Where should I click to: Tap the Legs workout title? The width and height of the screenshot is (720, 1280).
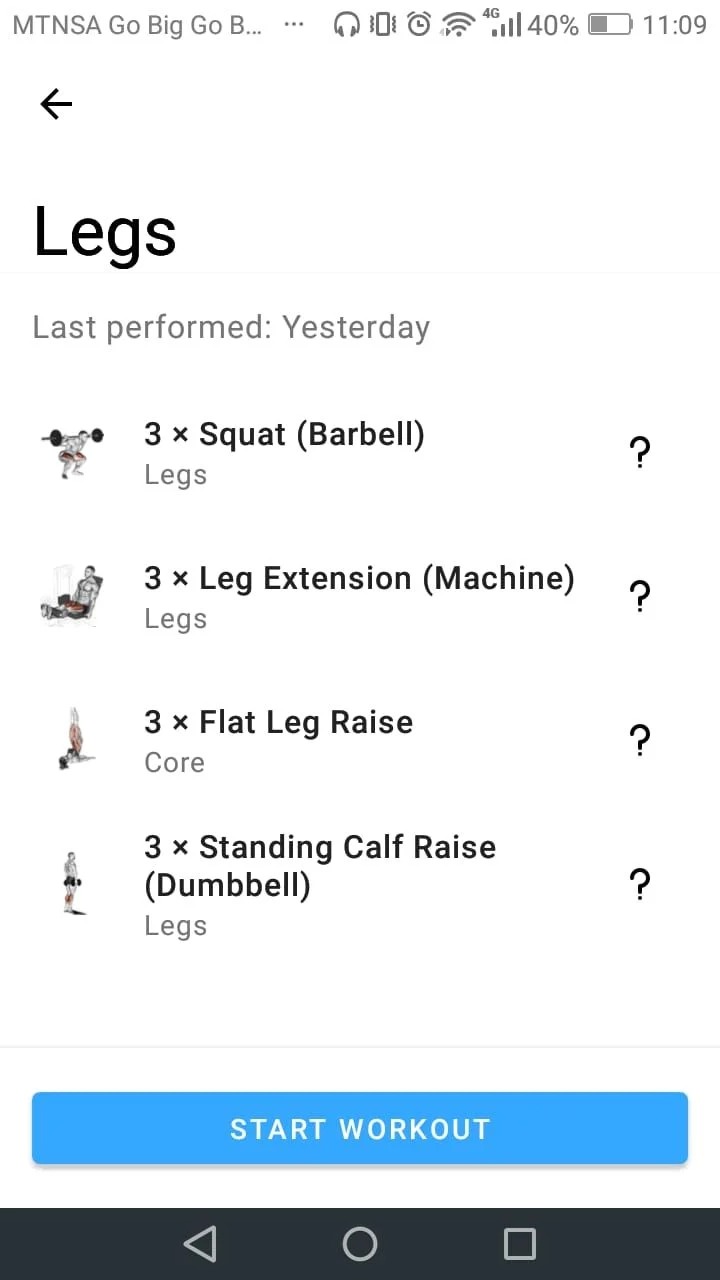click(x=105, y=232)
